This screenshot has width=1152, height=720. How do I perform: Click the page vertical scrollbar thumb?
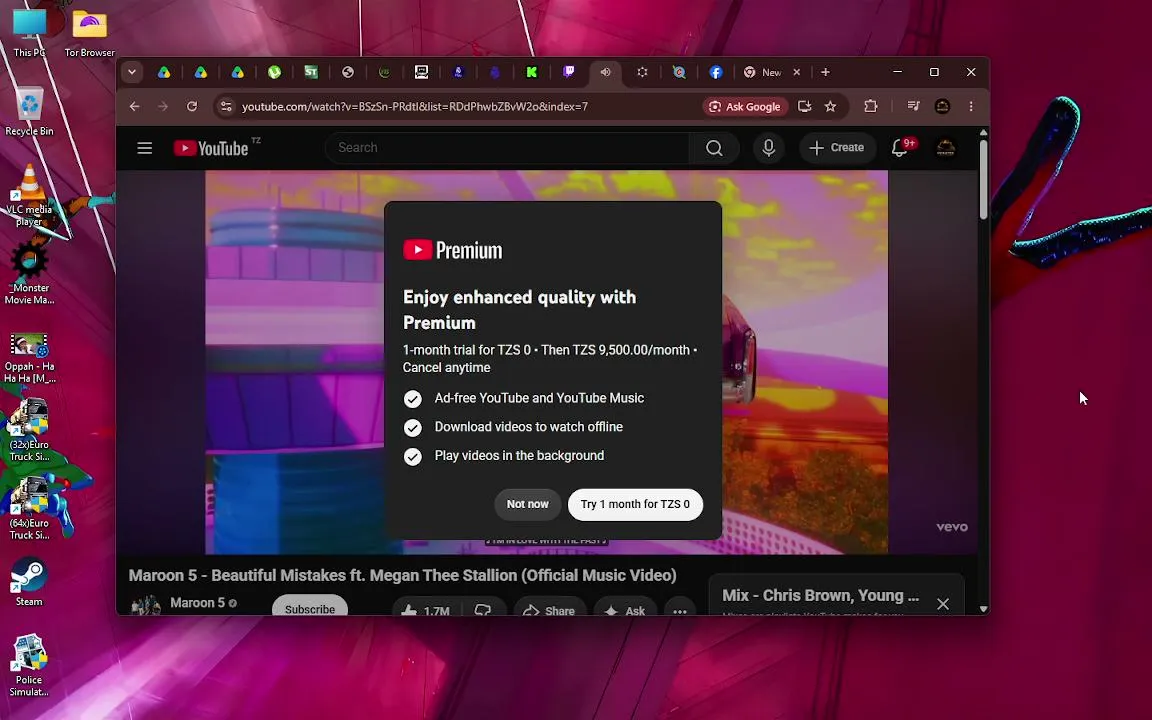tap(984, 179)
